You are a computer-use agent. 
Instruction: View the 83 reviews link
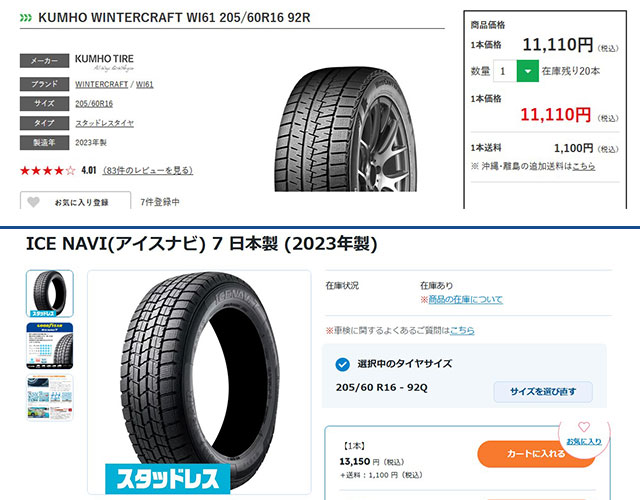point(147,170)
